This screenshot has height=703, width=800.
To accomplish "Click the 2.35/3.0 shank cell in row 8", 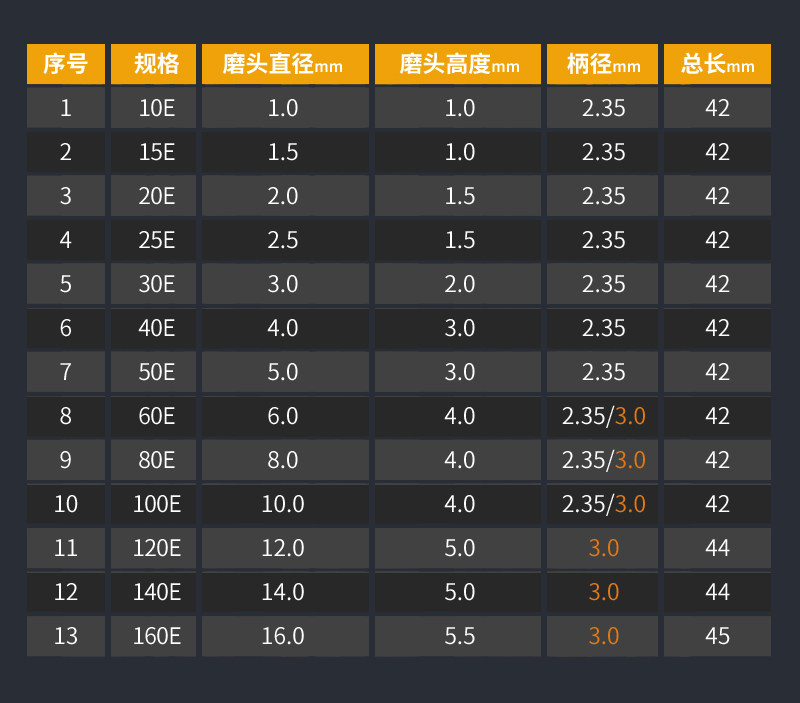I will [603, 416].
